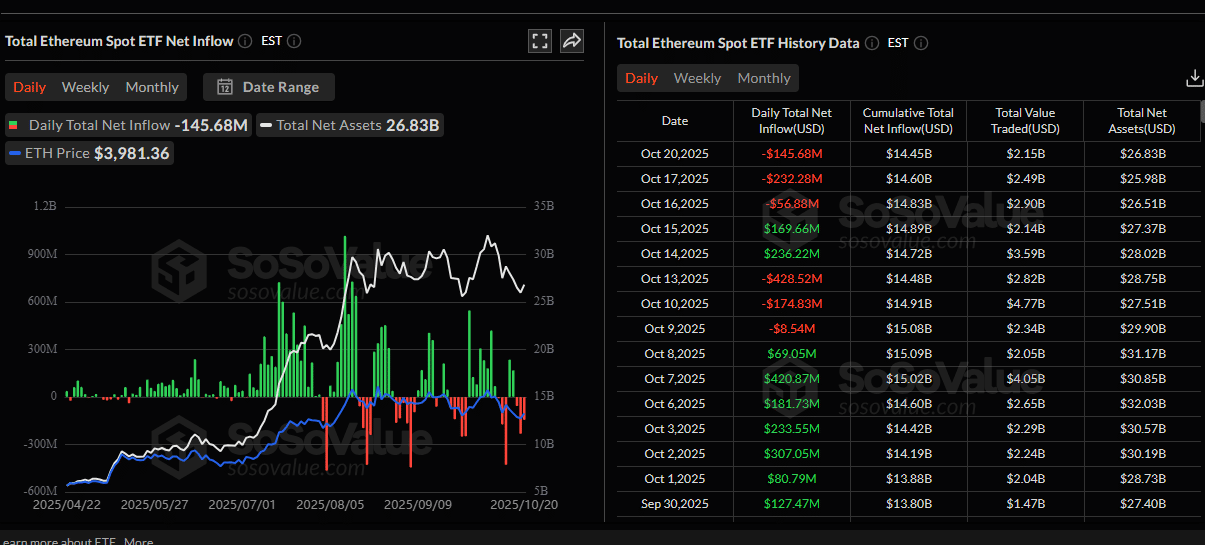This screenshot has height=545, width=1205.
Task: Click info icon next to chart EST
Action: tap(294, 41)
